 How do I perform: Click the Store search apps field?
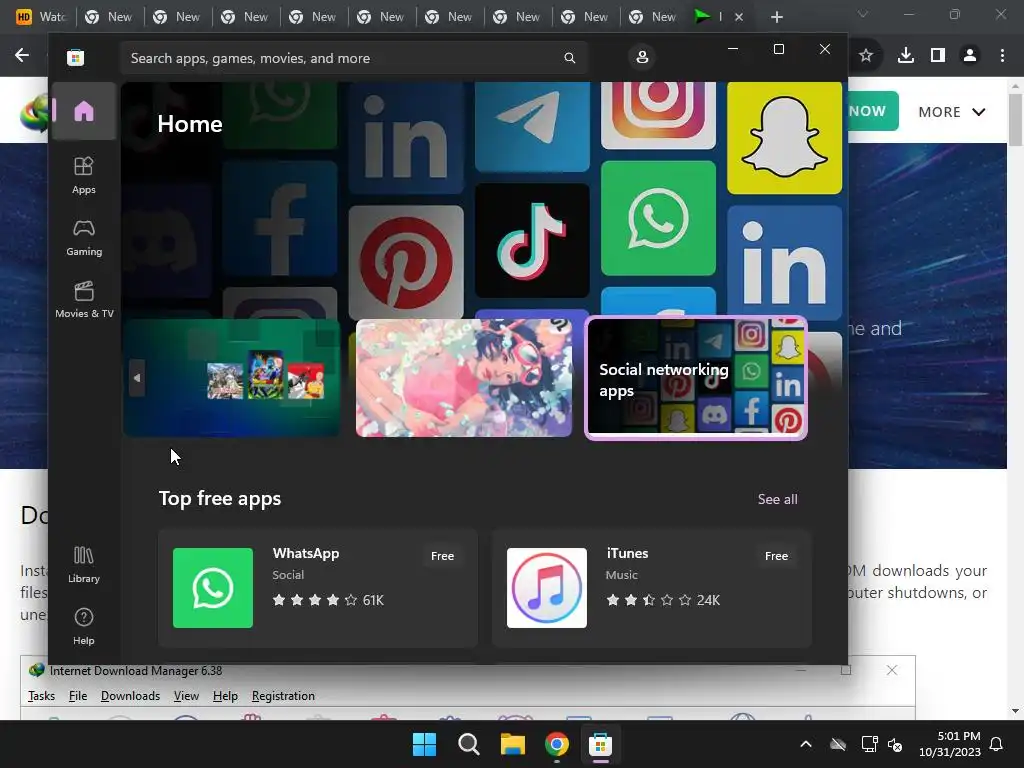point(353,58)
